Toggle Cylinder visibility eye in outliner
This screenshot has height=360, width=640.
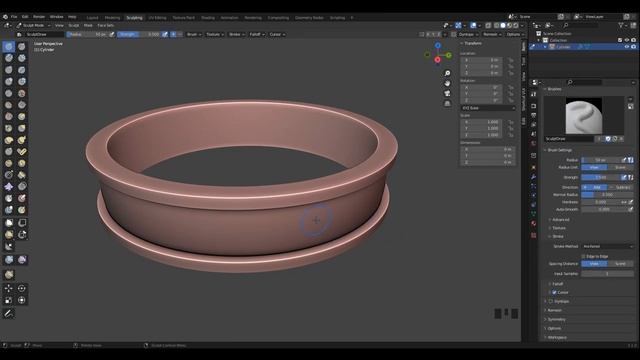coord(627,47)
